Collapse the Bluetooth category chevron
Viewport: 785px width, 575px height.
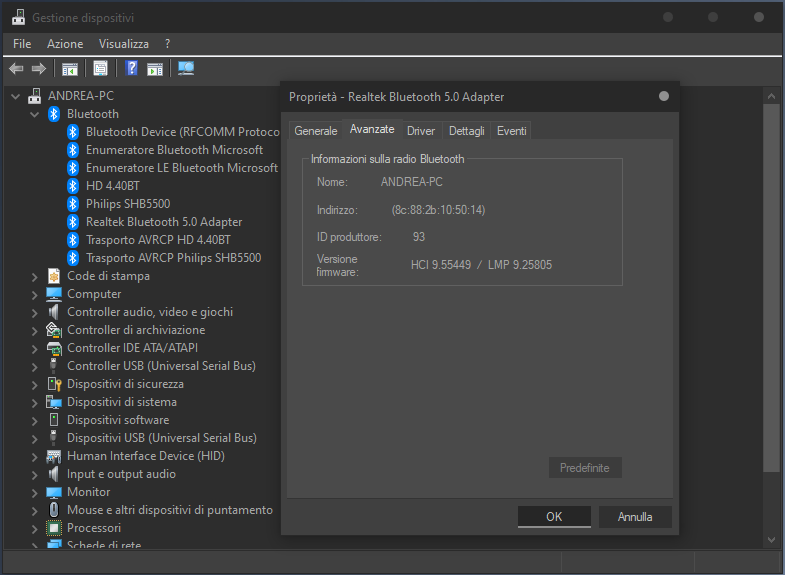click(35, 114)
